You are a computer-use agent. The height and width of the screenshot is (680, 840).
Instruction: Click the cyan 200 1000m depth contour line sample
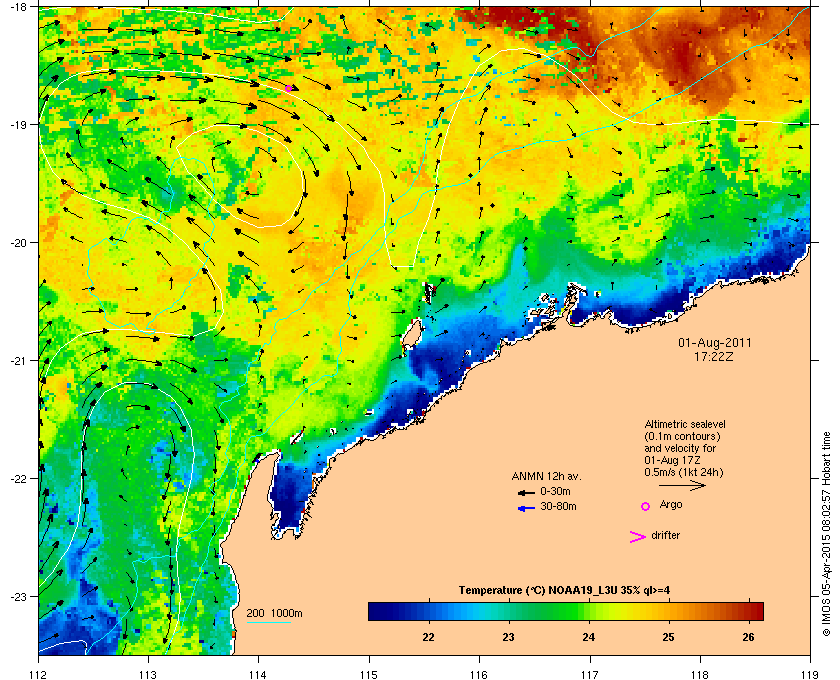pos(268,623)
